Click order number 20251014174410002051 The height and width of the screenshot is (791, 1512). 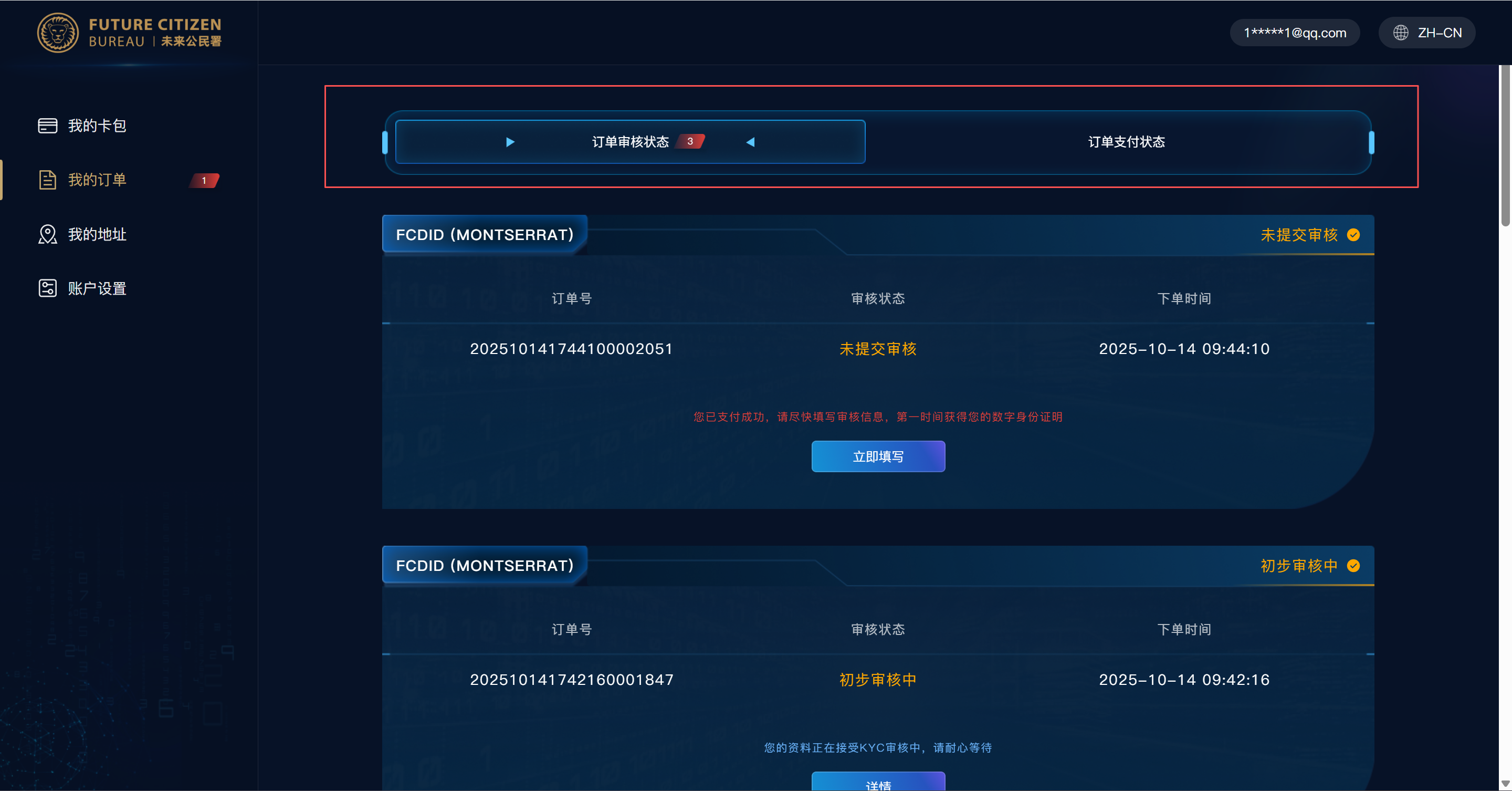click(571, 349)
